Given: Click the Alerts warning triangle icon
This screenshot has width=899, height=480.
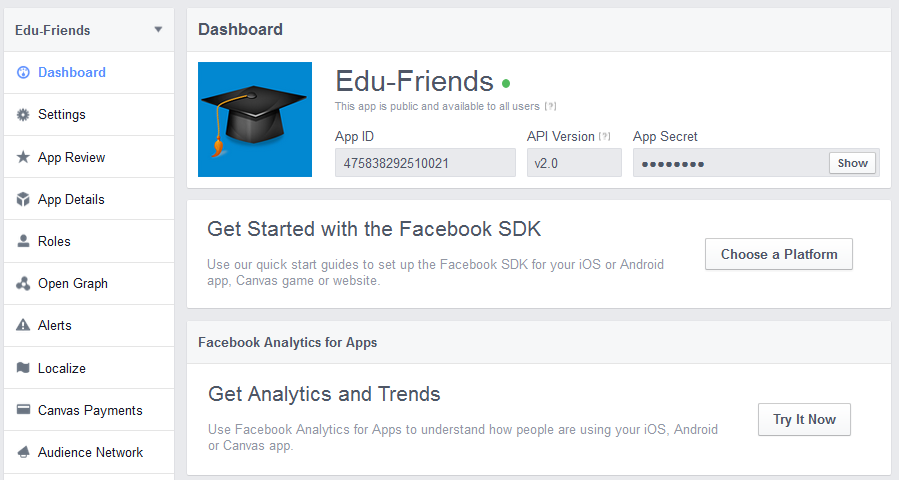Looking at the screenshot, I should [x=23, y=325].
